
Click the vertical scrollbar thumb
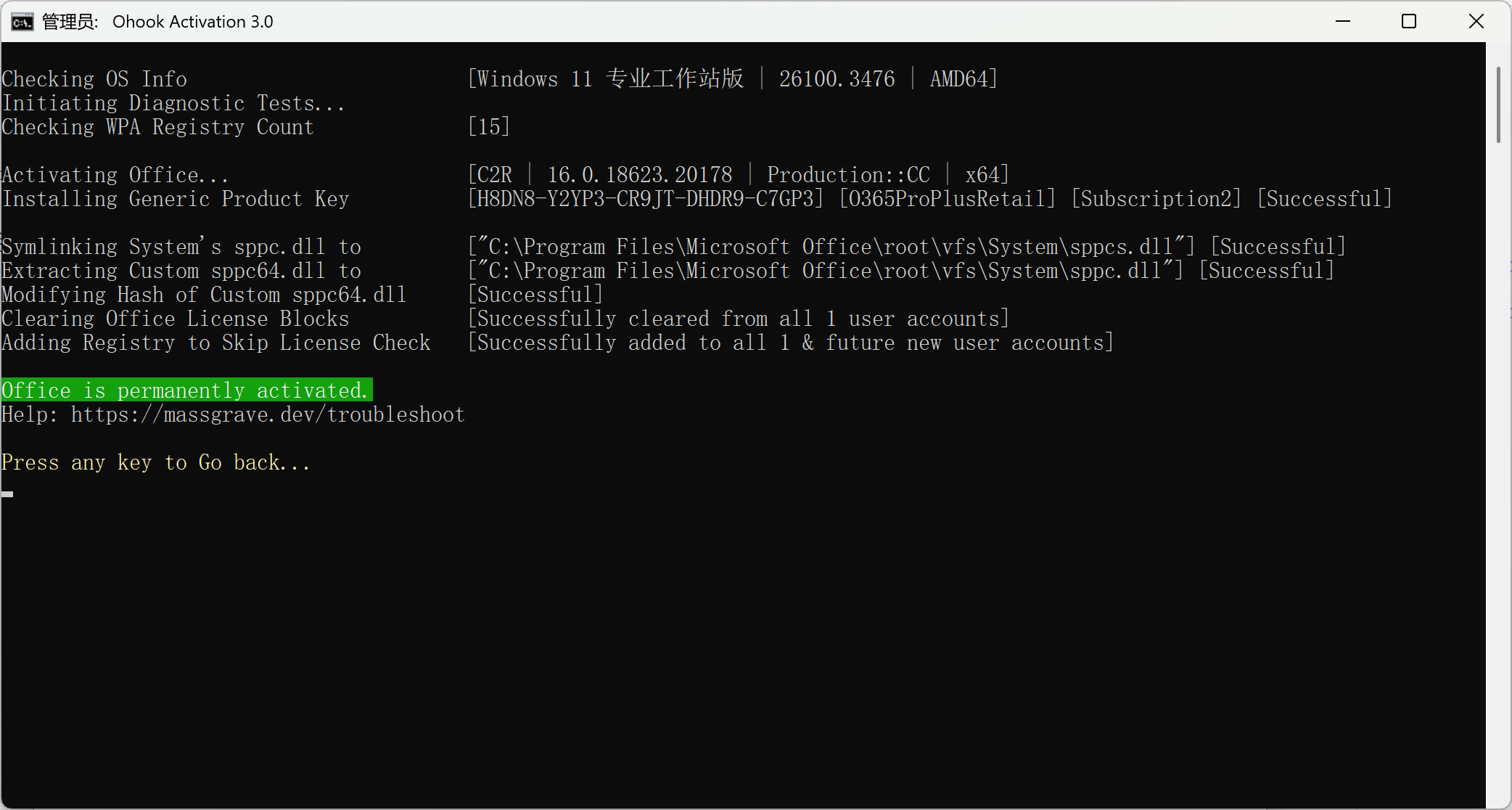click(1498, 105)
